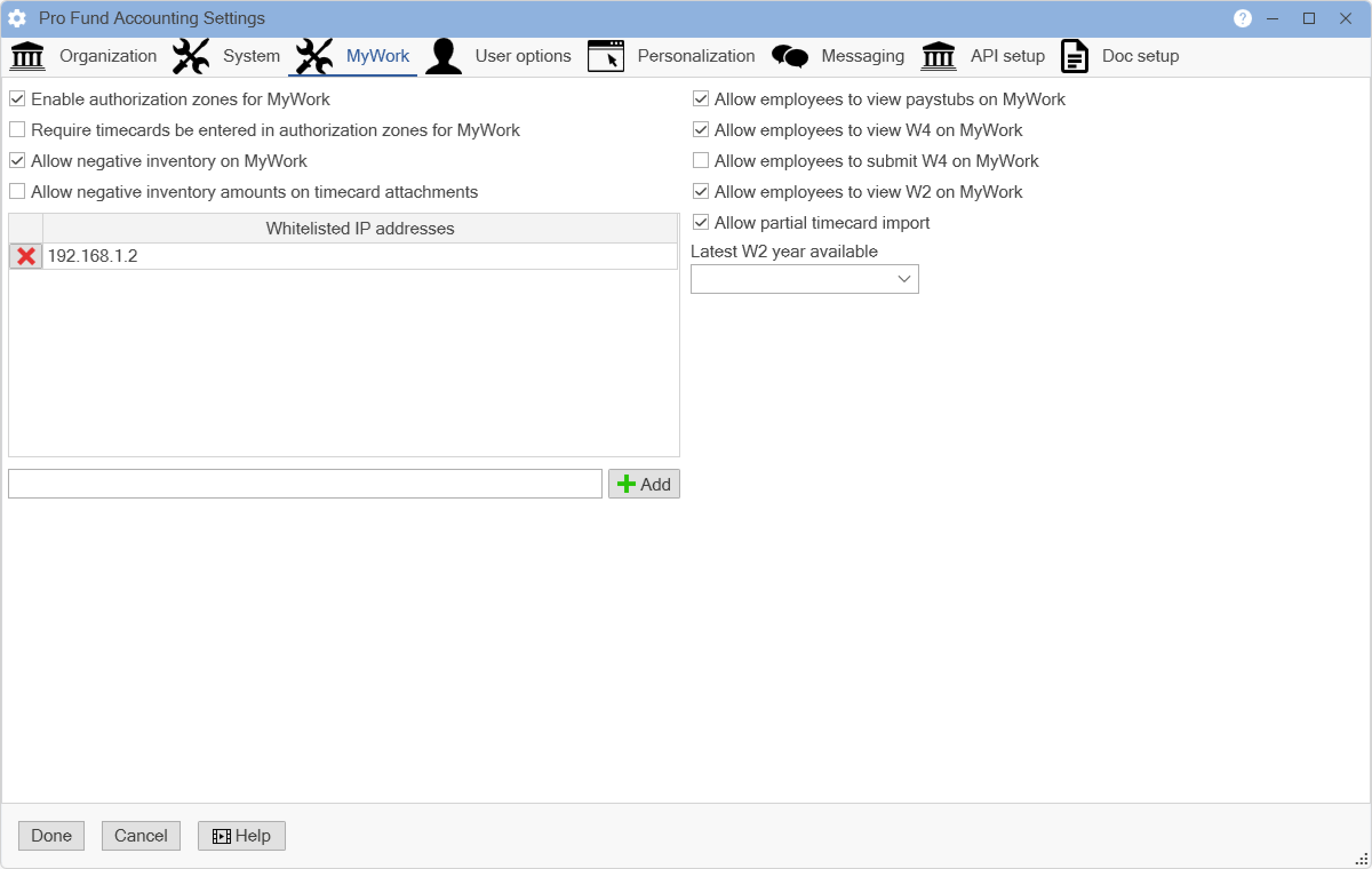The width and height of the screenshot is (1372, 869).
Task: Click the User options person silhouette icon
Action: 443,57
